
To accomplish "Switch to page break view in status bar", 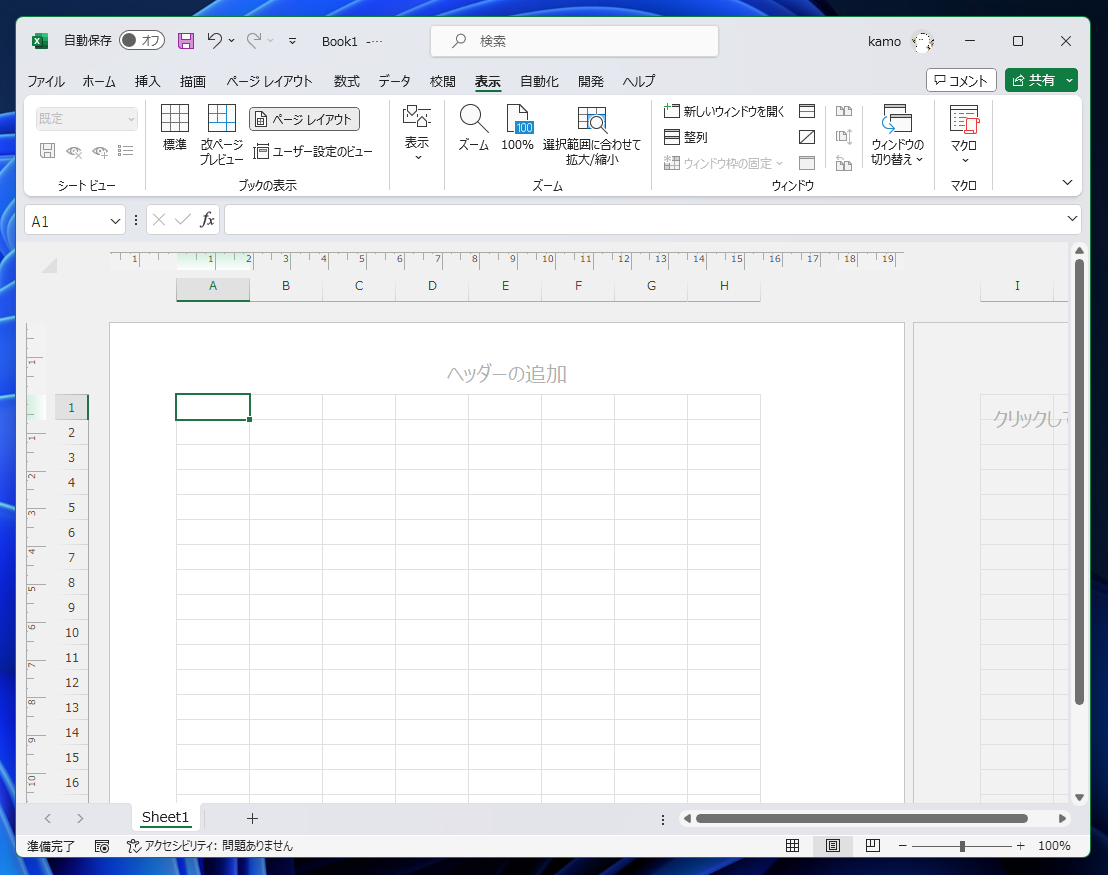I will click(x=872, y=846).
